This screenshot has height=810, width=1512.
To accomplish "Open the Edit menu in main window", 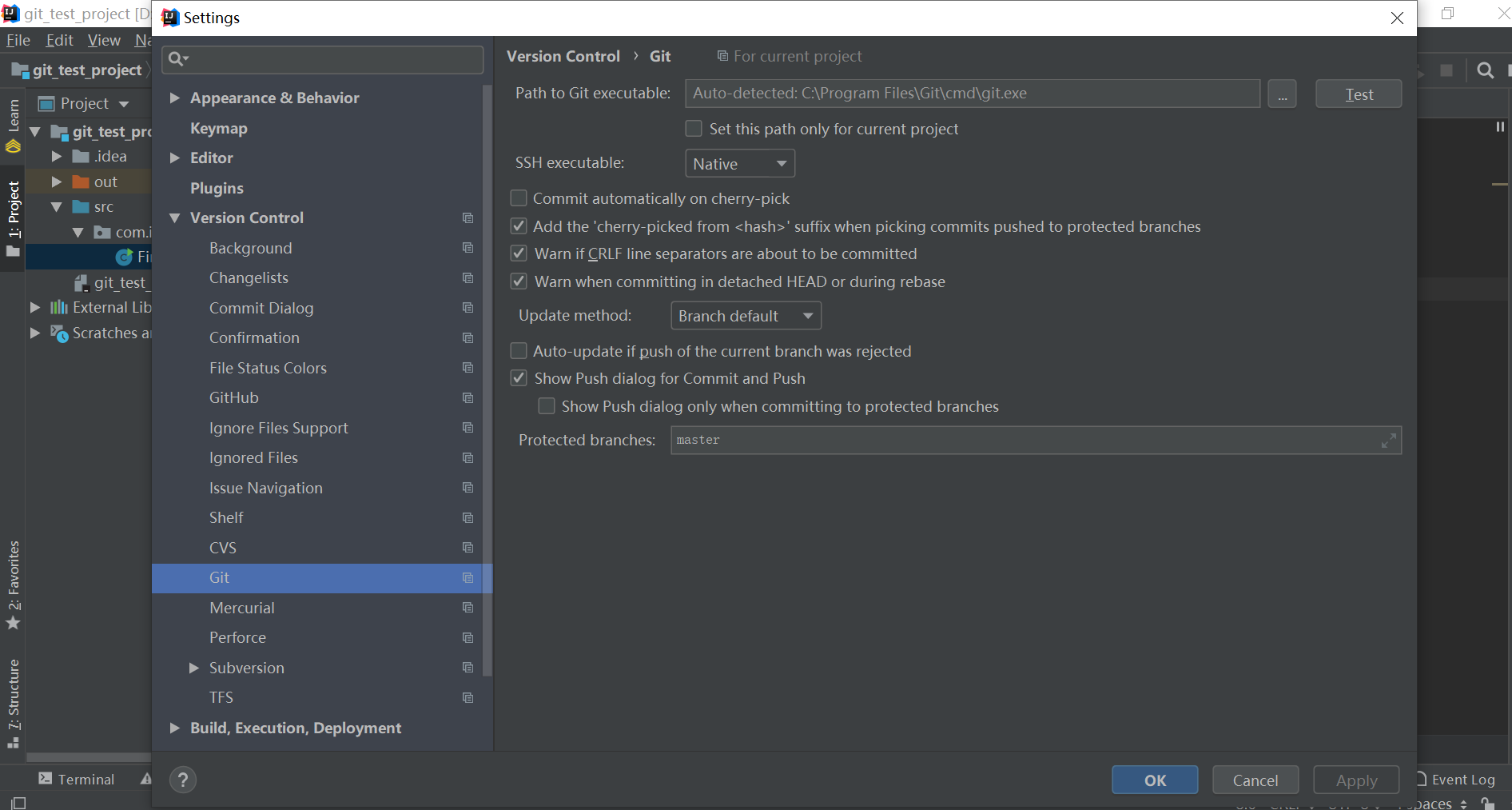I will point(60,40).
